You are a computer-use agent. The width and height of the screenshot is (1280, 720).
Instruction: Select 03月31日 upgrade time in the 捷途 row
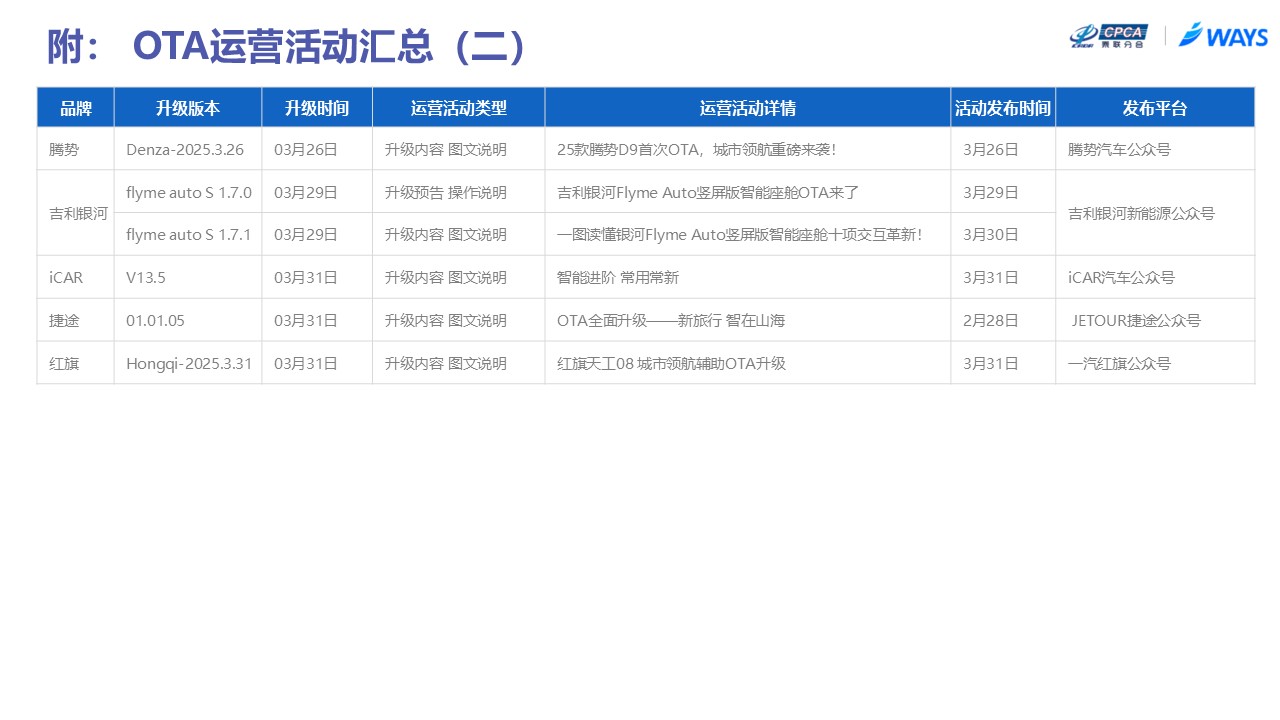[x=317, y=320]
